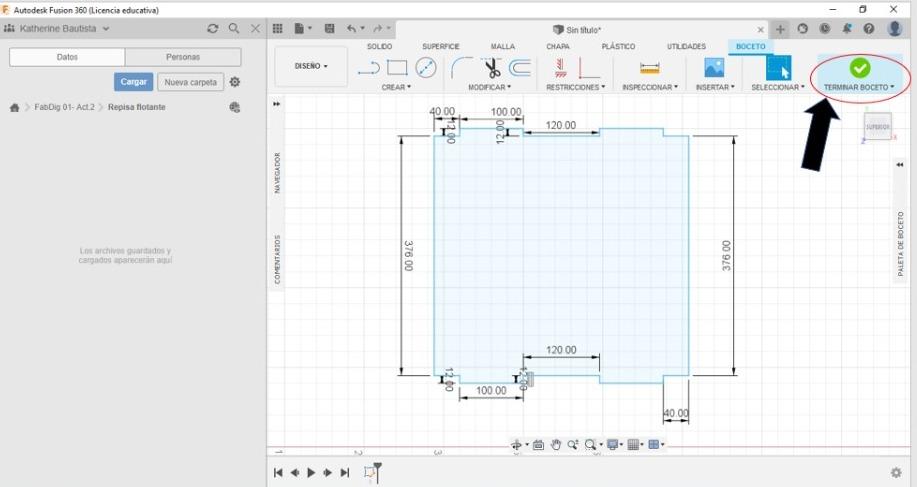Open the extensions icon beside the new tab plus
This screenshot has width=917, height=487.
pos(802,28)
